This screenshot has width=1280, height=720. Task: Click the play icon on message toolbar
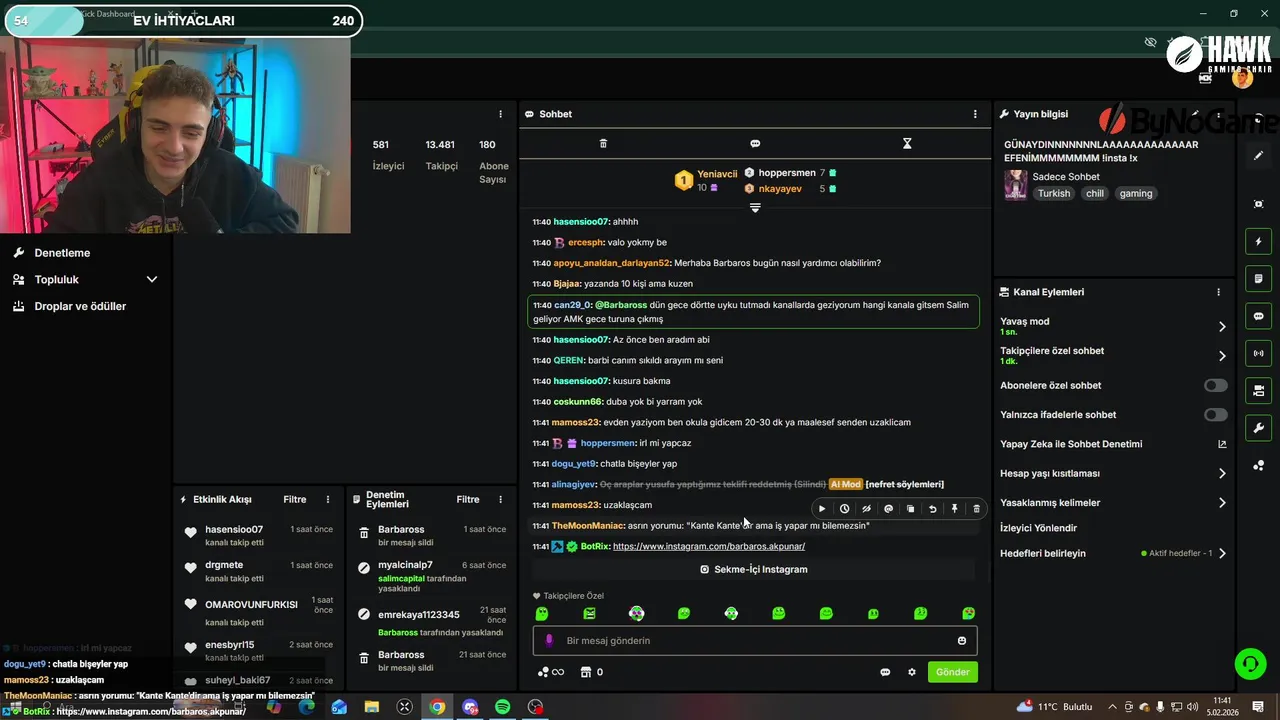822,509
